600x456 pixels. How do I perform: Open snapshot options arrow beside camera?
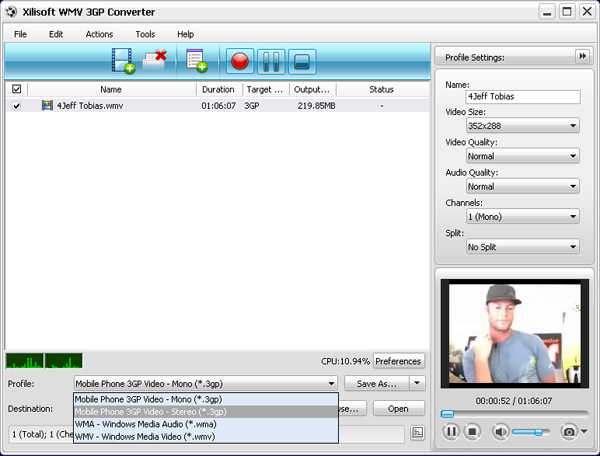coord(584,432)
